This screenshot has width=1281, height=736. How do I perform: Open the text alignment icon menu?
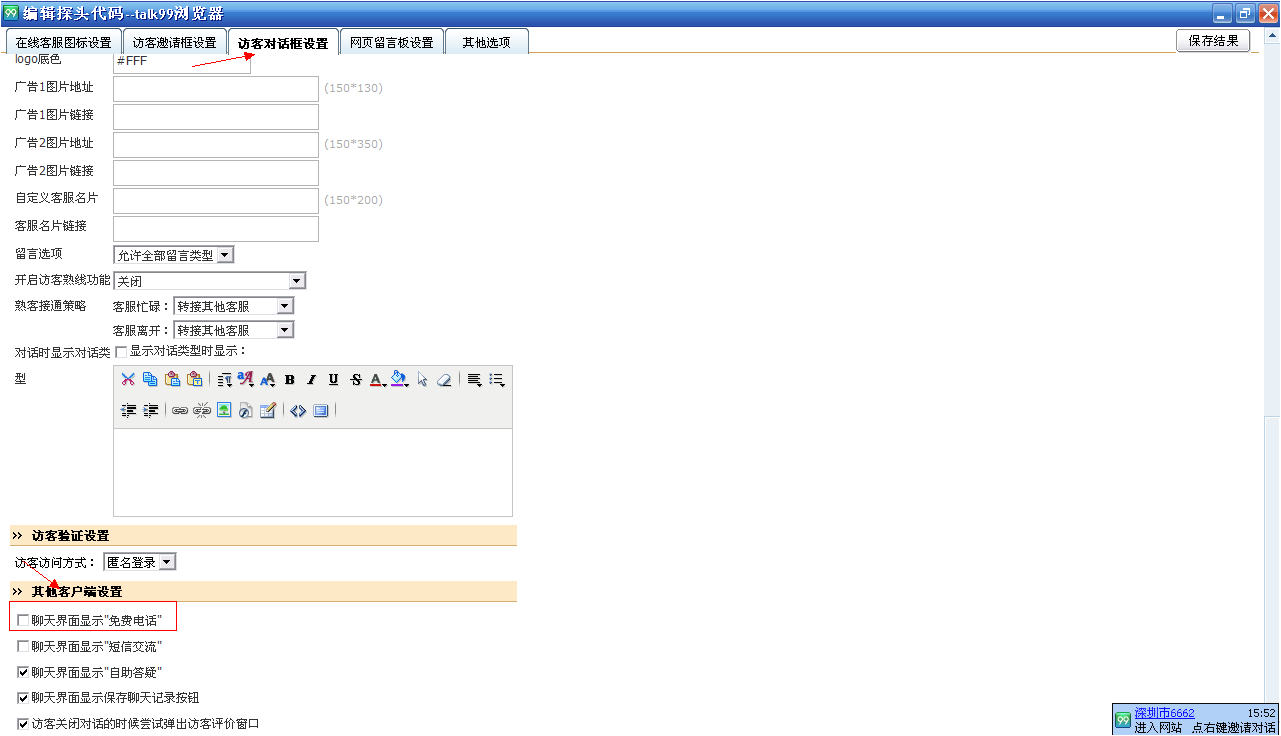[x=474, y=380]
